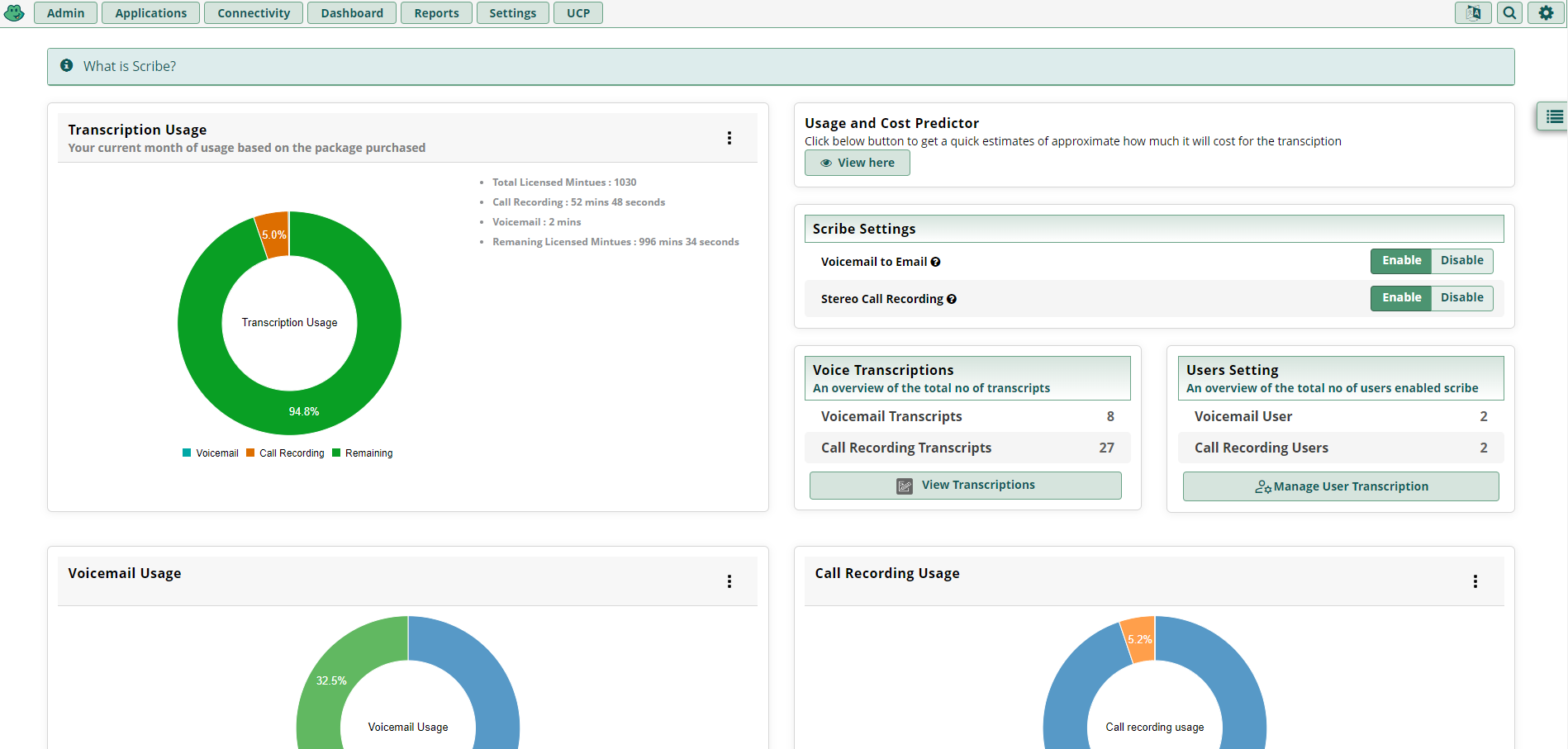Viewport: 1568px width, 749px height.
Task: Open the Applications menu
Action: 150,13
